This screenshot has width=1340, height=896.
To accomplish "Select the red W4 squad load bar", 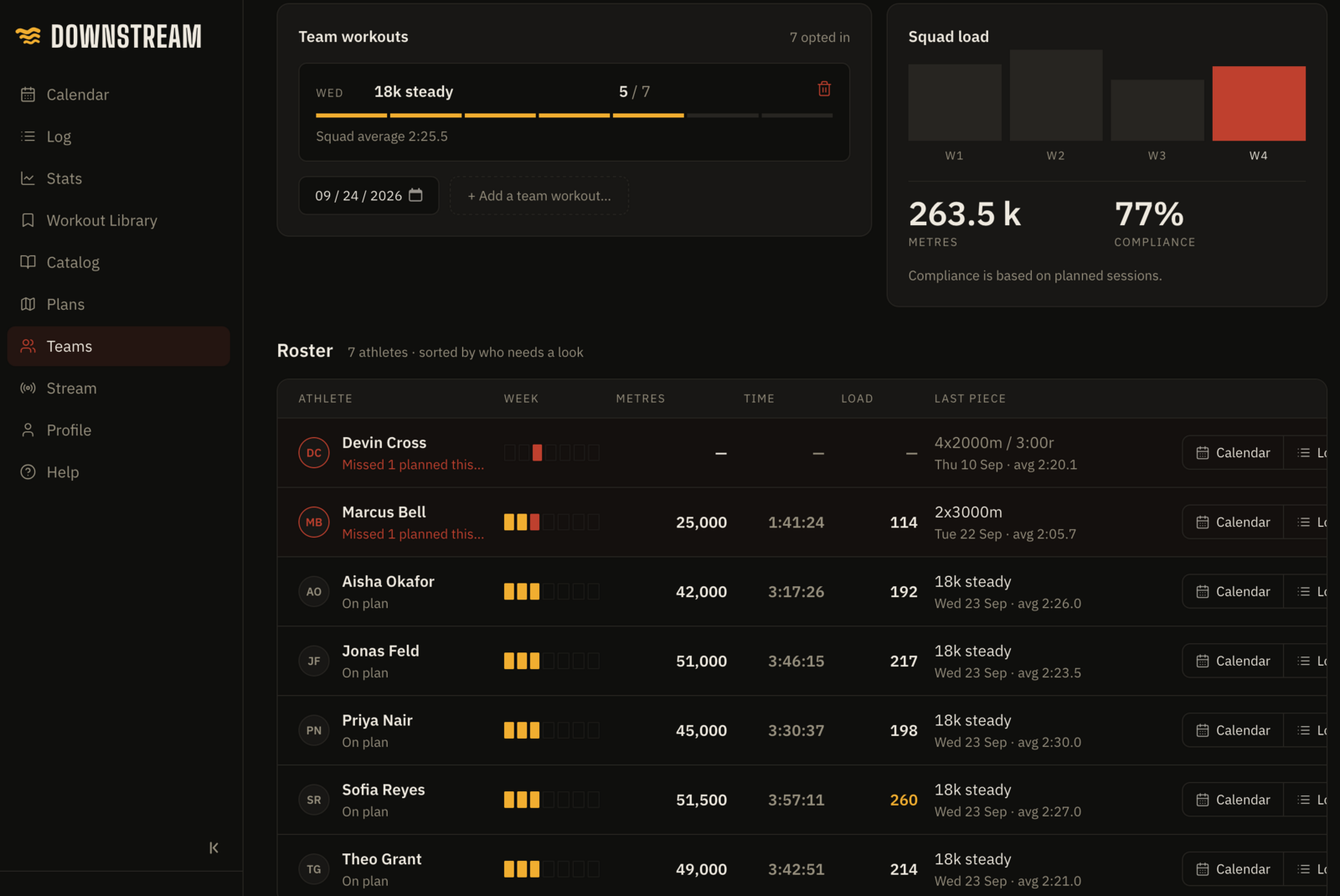I will point(1259,103).
